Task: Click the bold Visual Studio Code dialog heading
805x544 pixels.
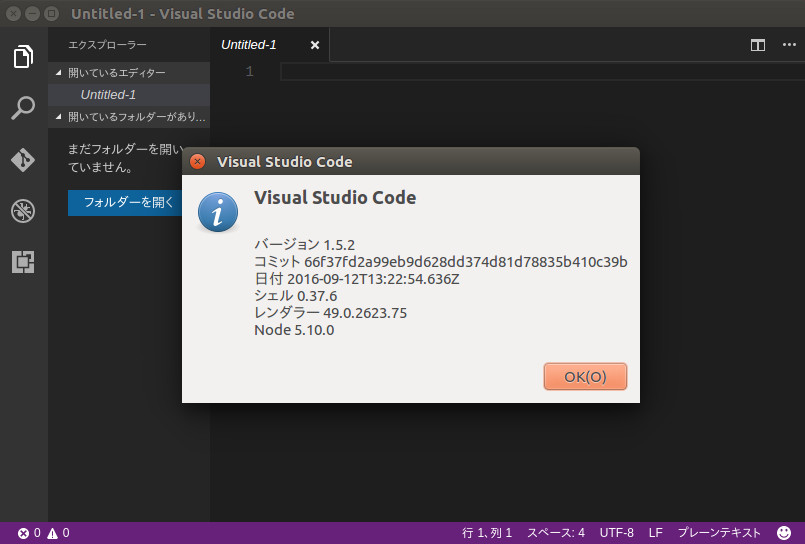Action: click(335, 198)
